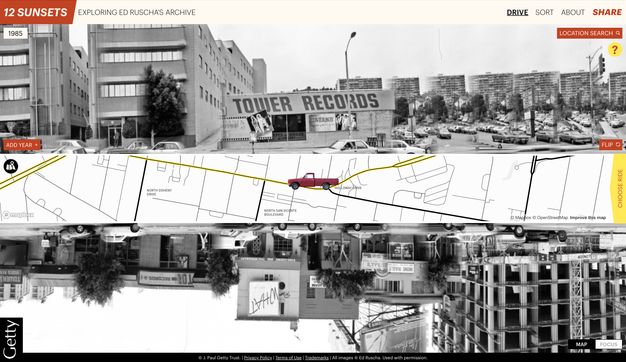Click the Add Year button
Screen dimensions: 626x362
pyautogui.click(x=22, y=145)
